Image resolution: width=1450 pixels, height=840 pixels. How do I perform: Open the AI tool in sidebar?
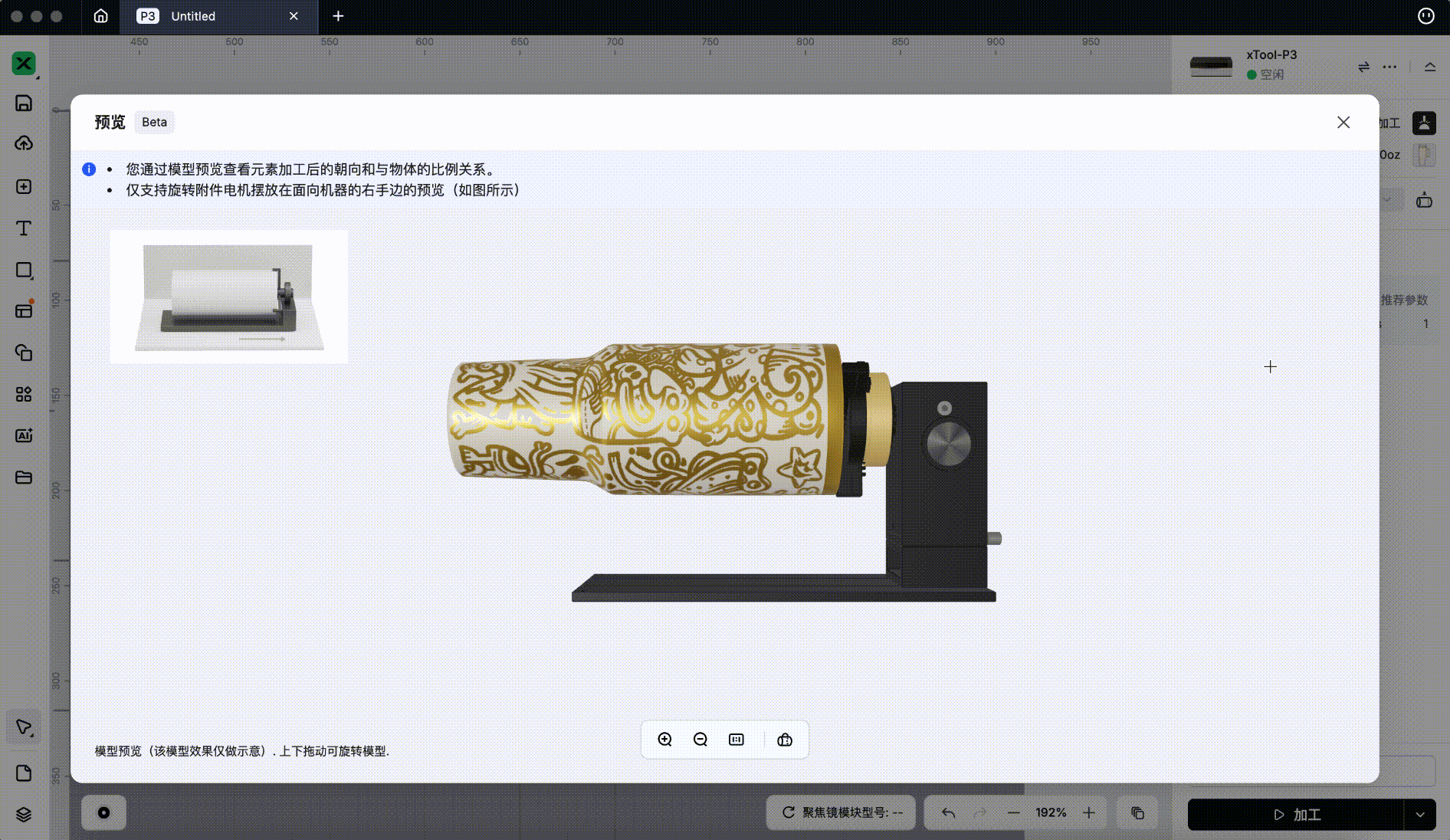pyautogui.click(x=24, y=435)
